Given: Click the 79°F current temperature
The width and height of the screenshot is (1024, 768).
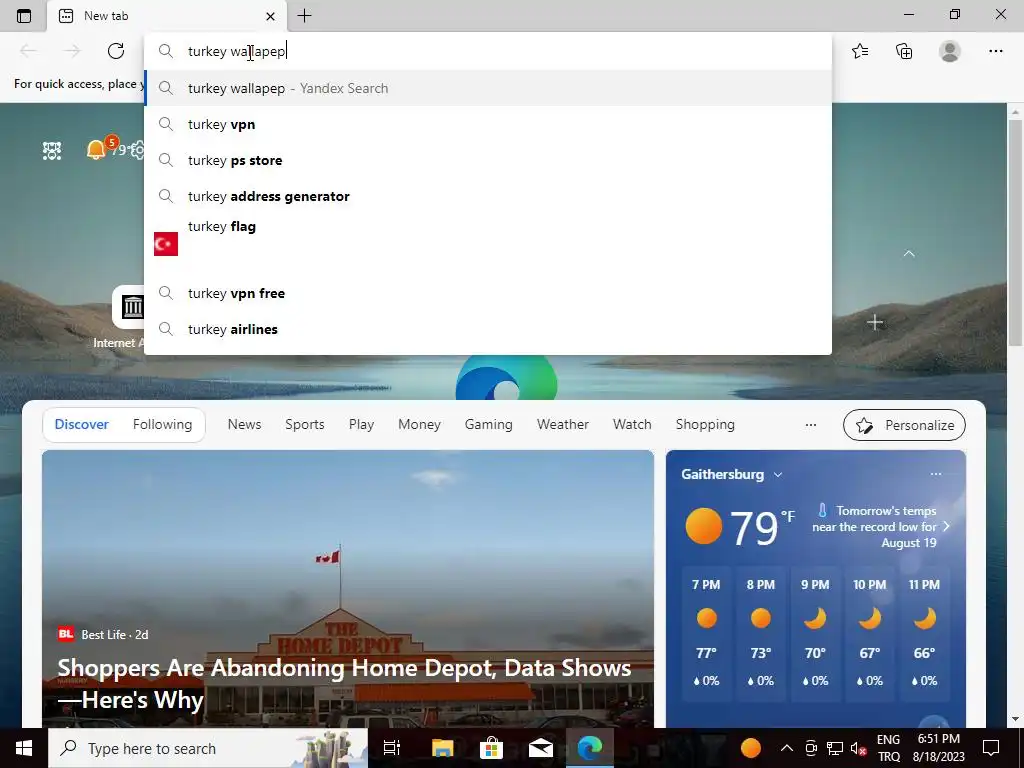Looking at the screenshot, I should pos(754,528).
